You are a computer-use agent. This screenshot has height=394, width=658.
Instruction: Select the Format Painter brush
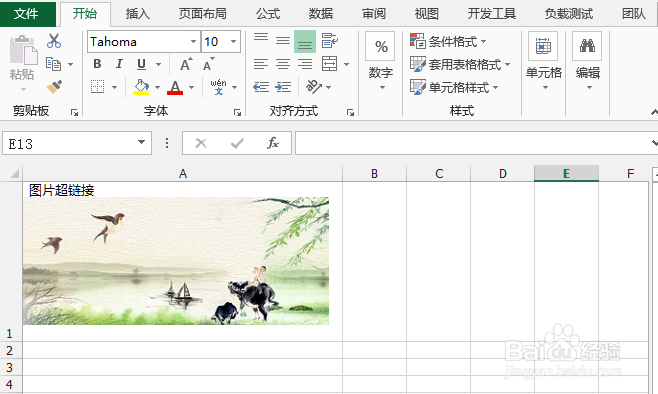(x=54, y=87)
